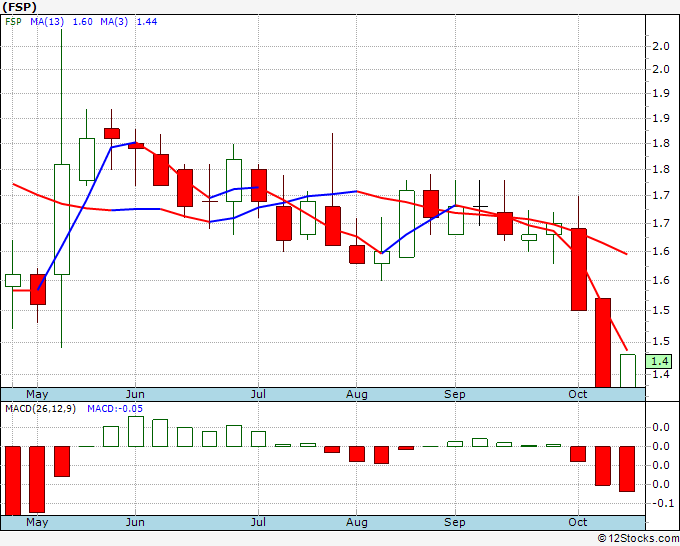Click the rightmost red MACD histogram bar

(627, 468)
